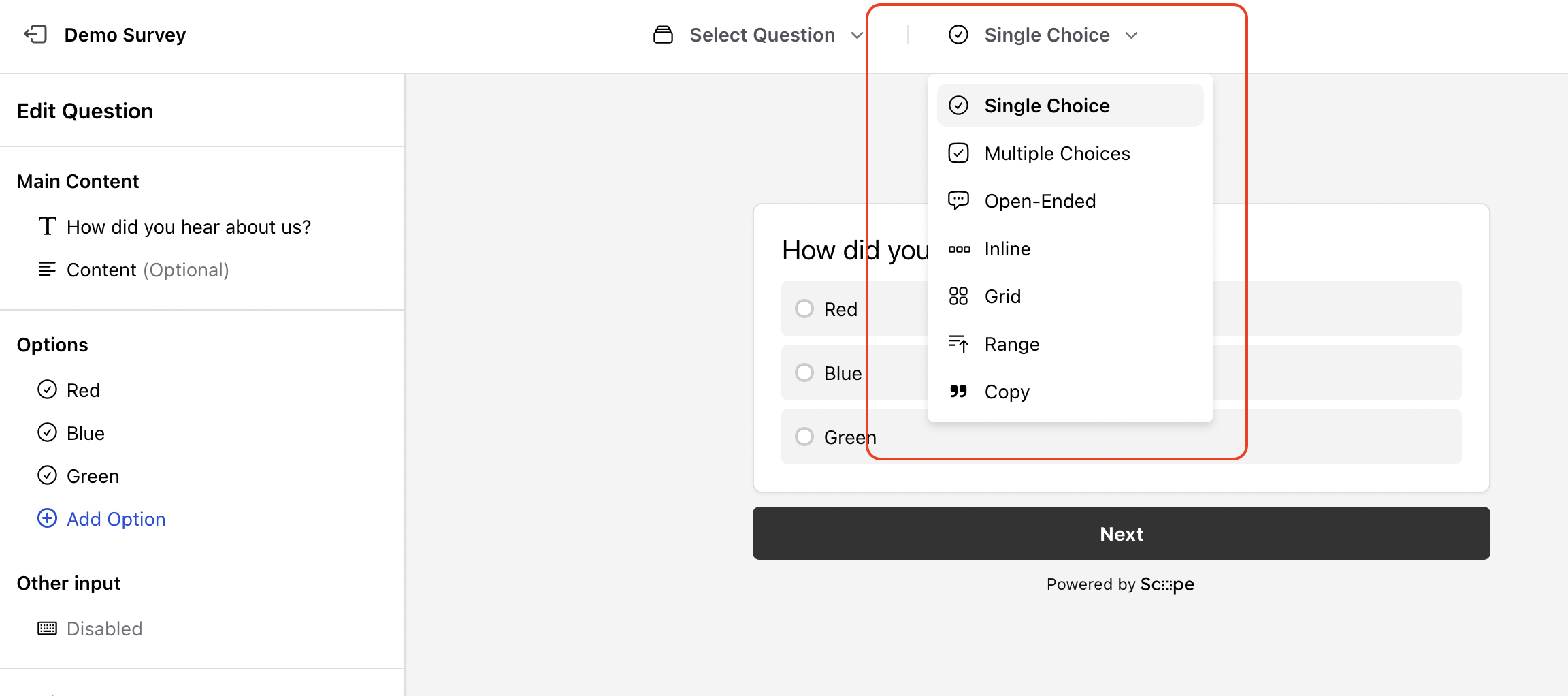Select the Multiple Choices question type icon

(x=959, y=153)
